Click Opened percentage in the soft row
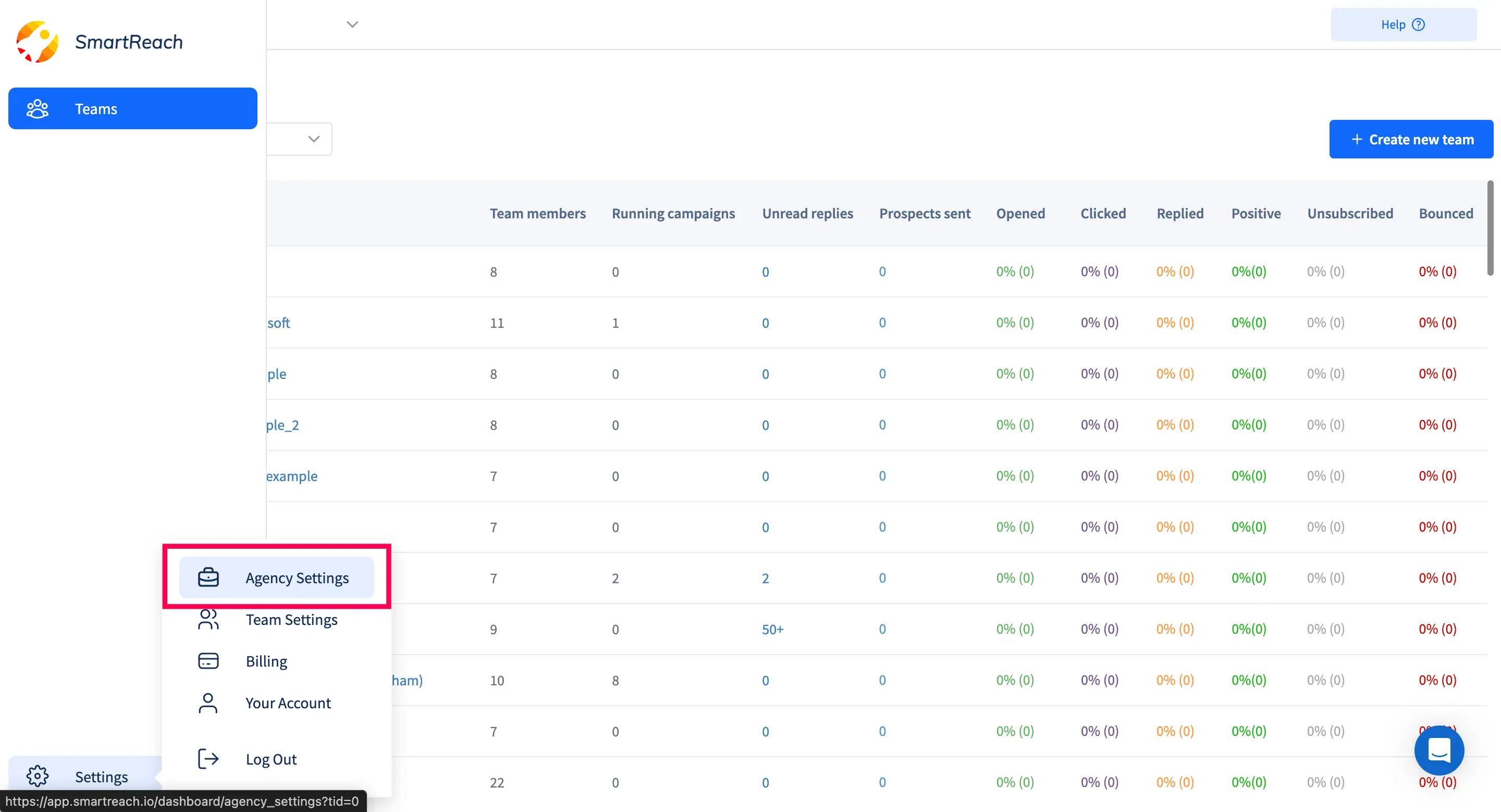The height and width of the screenshot is (812, 1501). [x=1015, y=323]
